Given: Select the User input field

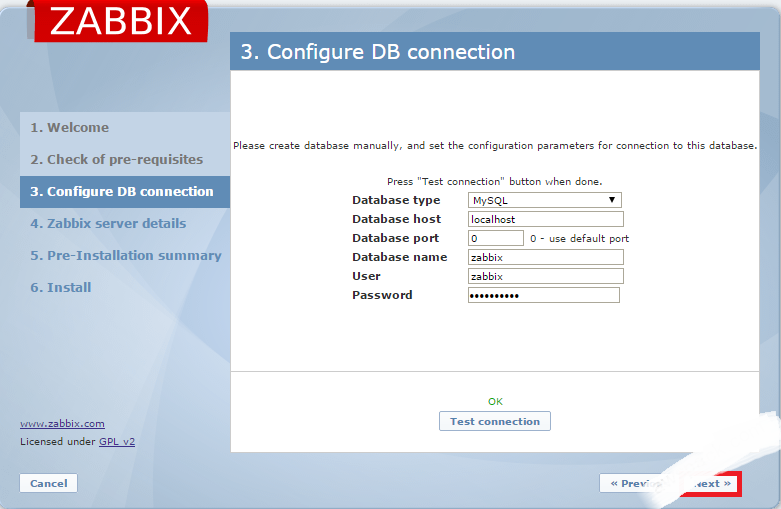Looking at the screenshot, I should (545, 276).
